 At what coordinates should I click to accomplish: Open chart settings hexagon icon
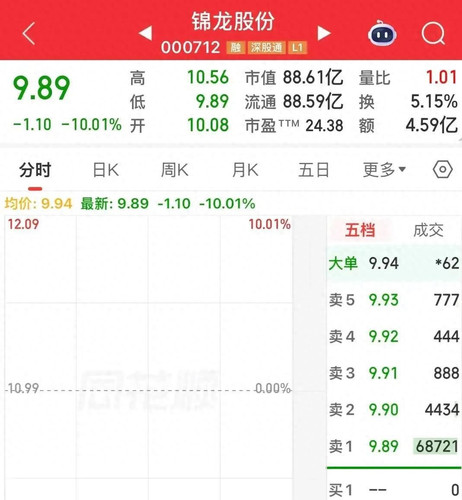[x=443, y=170]
